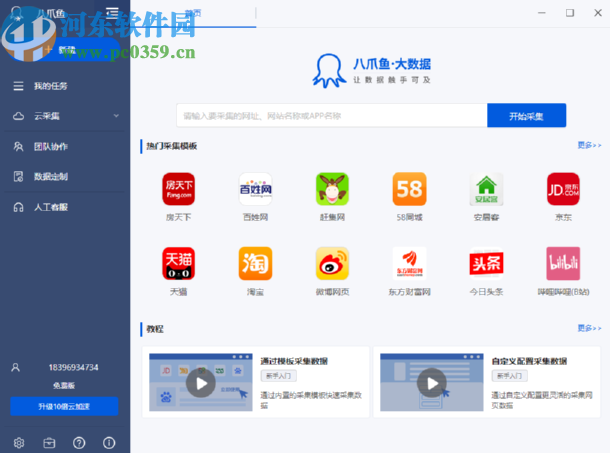The width and height of the screenshot is (610, 453).
Task: Open the 安居客 template icon
Action: point(486,189)
